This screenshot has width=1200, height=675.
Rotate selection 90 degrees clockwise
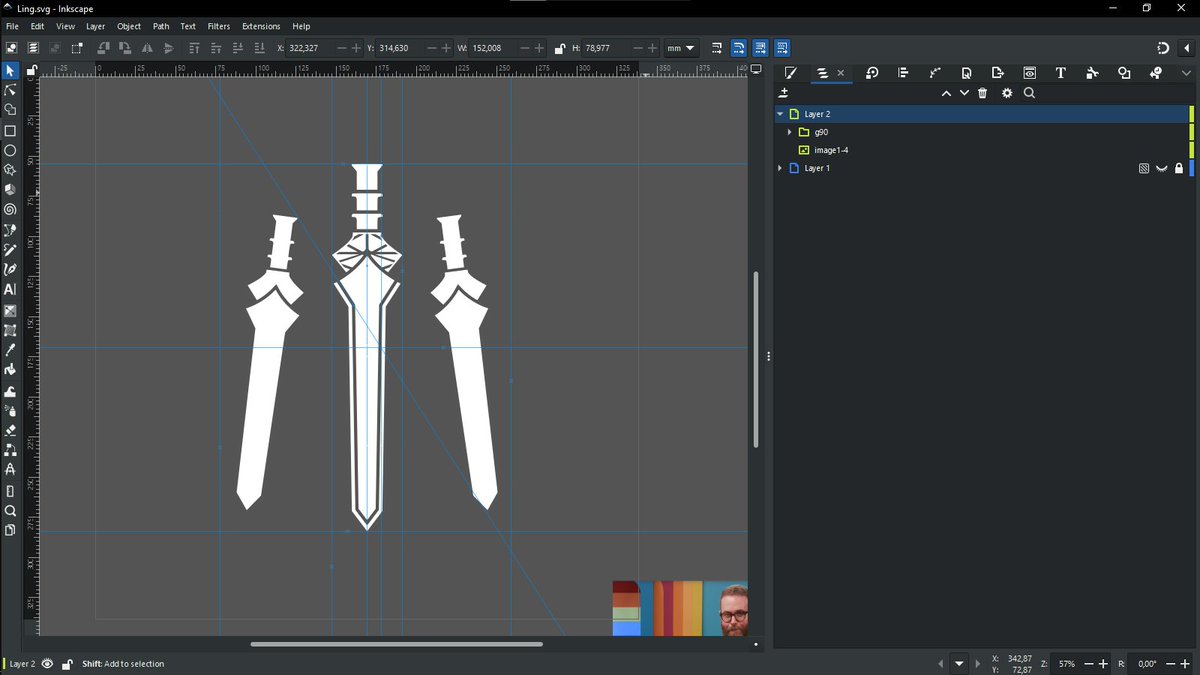coord(124,48)
